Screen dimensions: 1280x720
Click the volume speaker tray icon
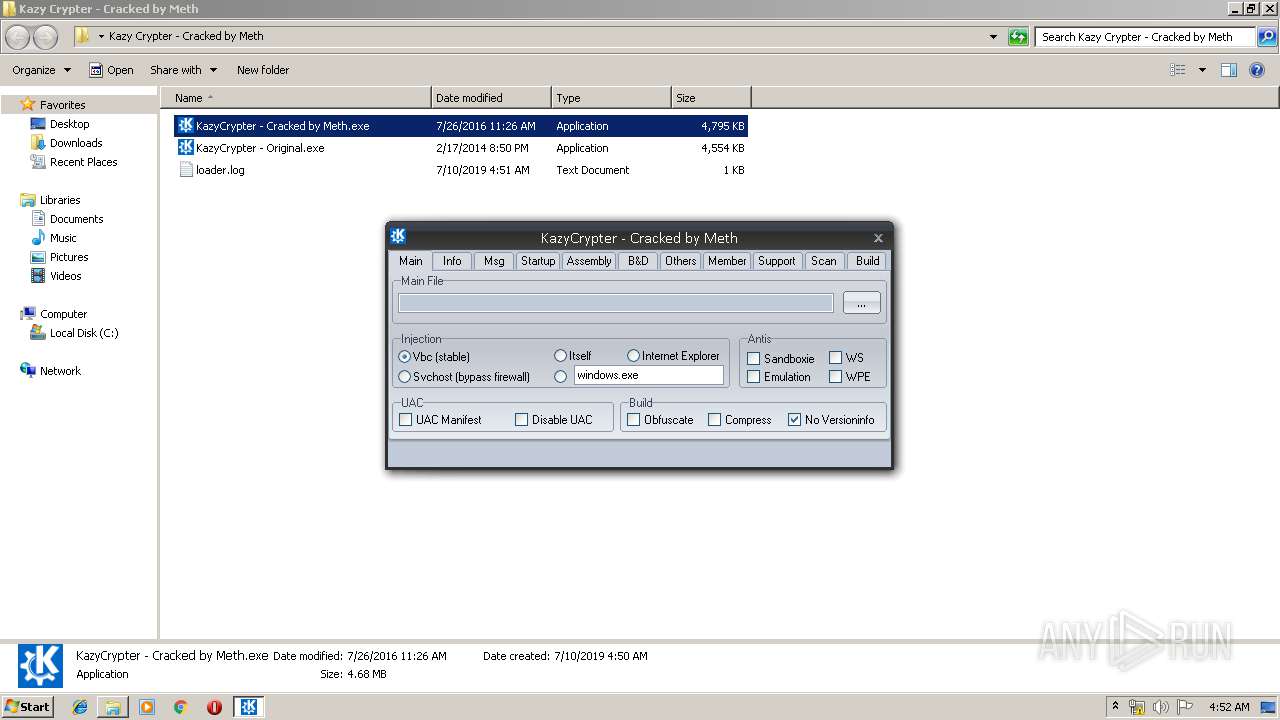pyautogui.click(x=1161, y=707)
